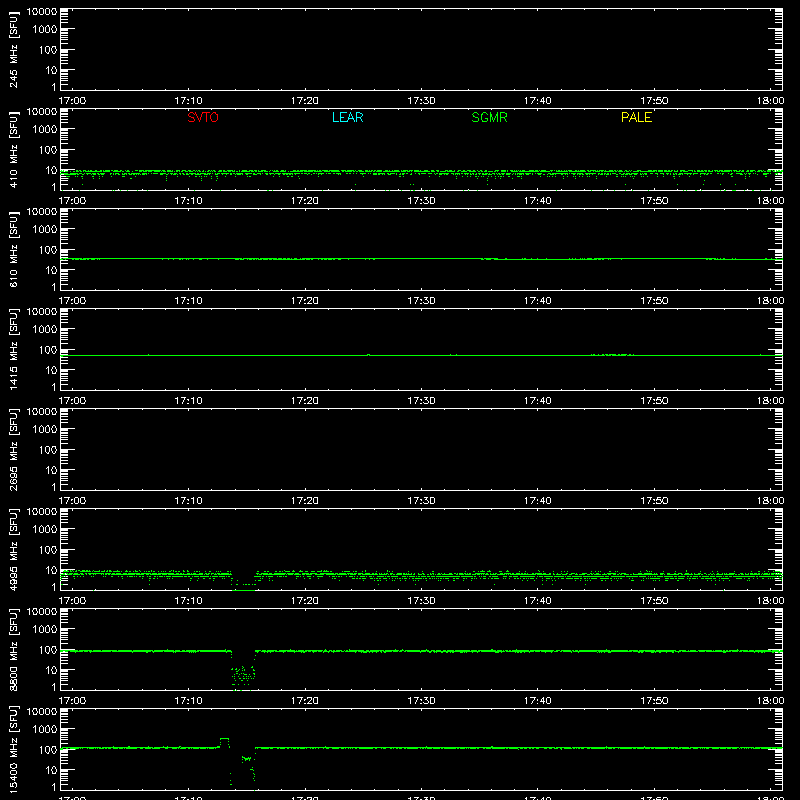The width and height of the screenshot is (800, 800).
Task: Click 17:20 label under the 8800 MHz panel
Action: click(305, 701)
